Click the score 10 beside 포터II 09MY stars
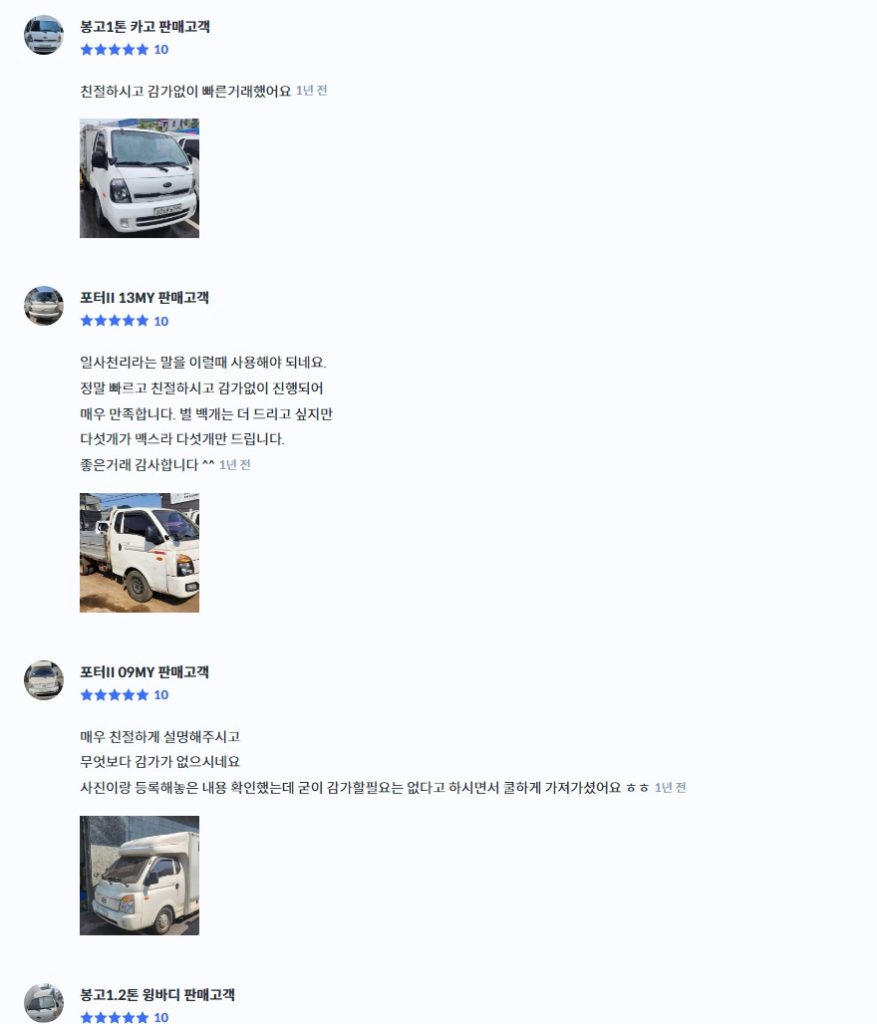This screenshot has width=877, height=1024. point(161,695)
